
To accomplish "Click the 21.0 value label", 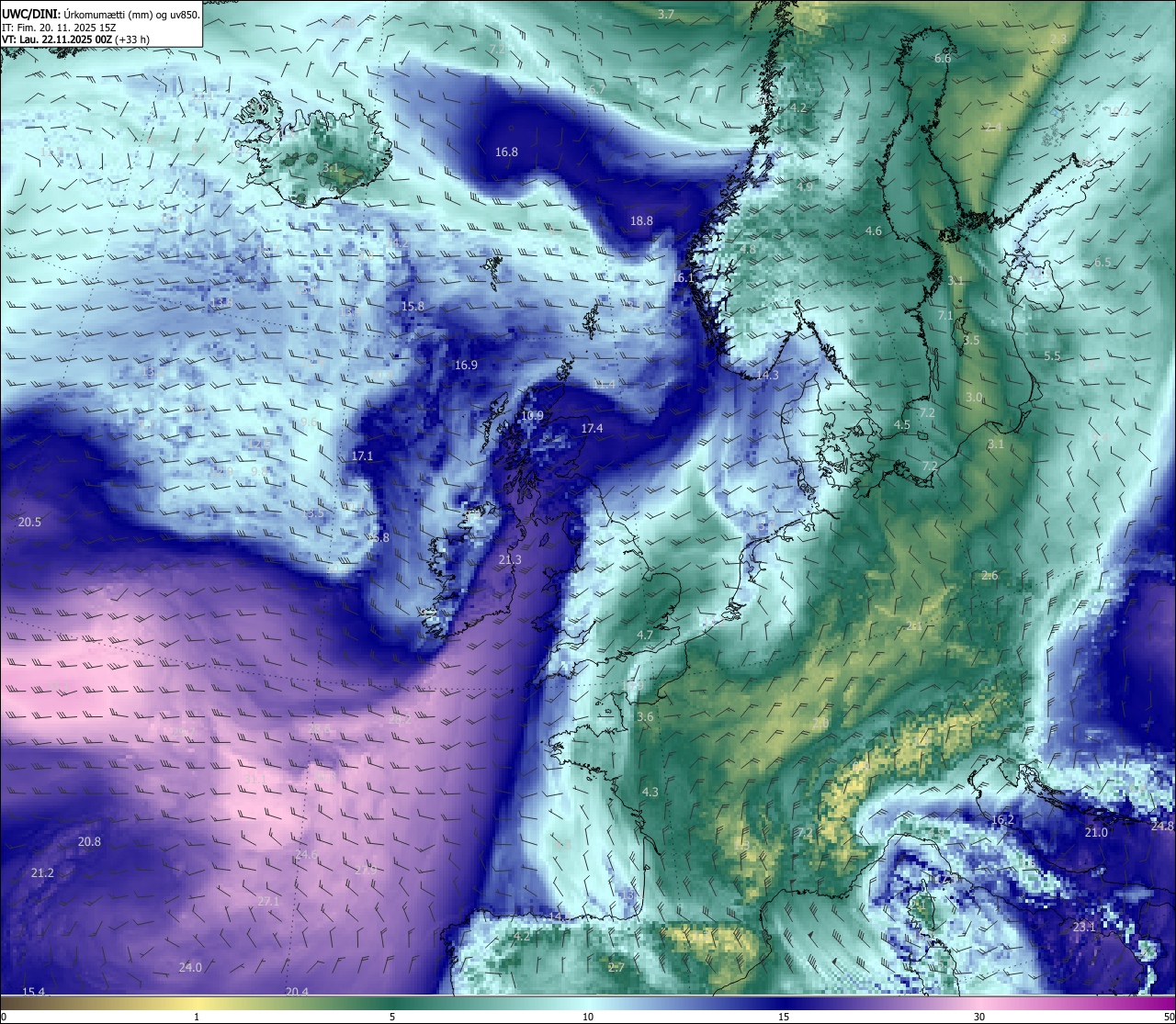I will (x=1096, y=832).
